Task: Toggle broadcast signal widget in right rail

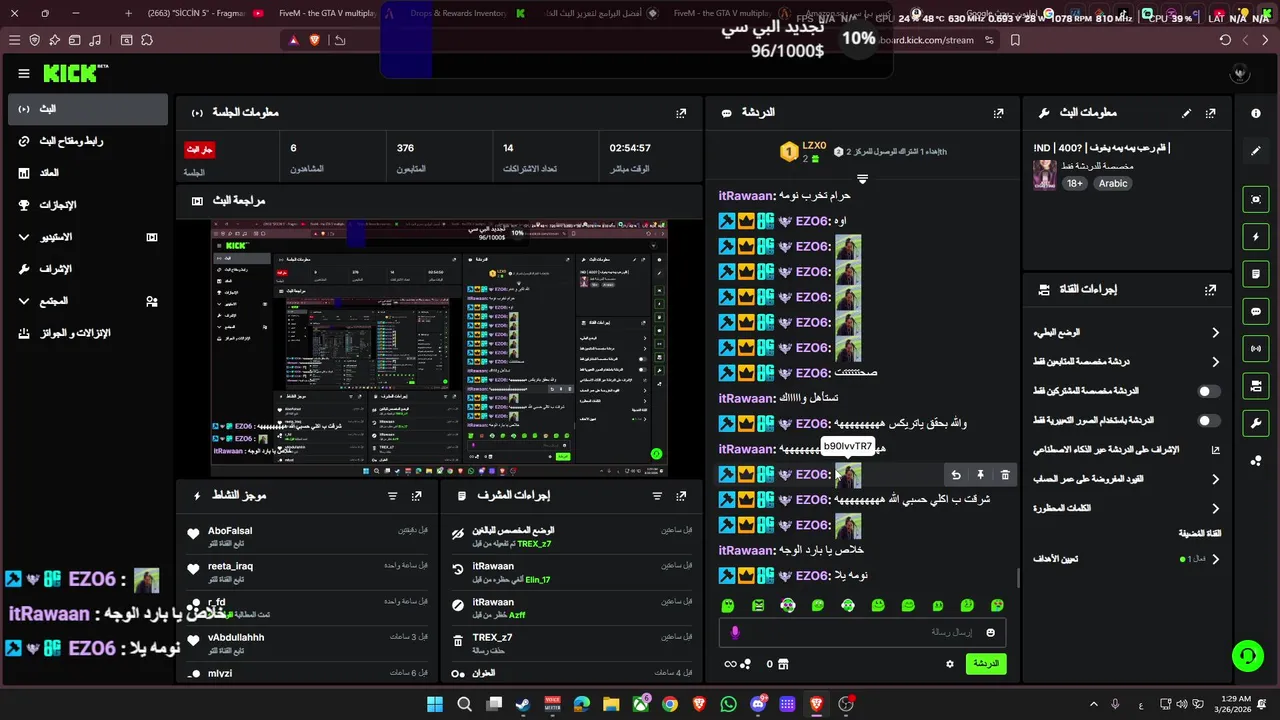Action: click(x=1256, y=348)
